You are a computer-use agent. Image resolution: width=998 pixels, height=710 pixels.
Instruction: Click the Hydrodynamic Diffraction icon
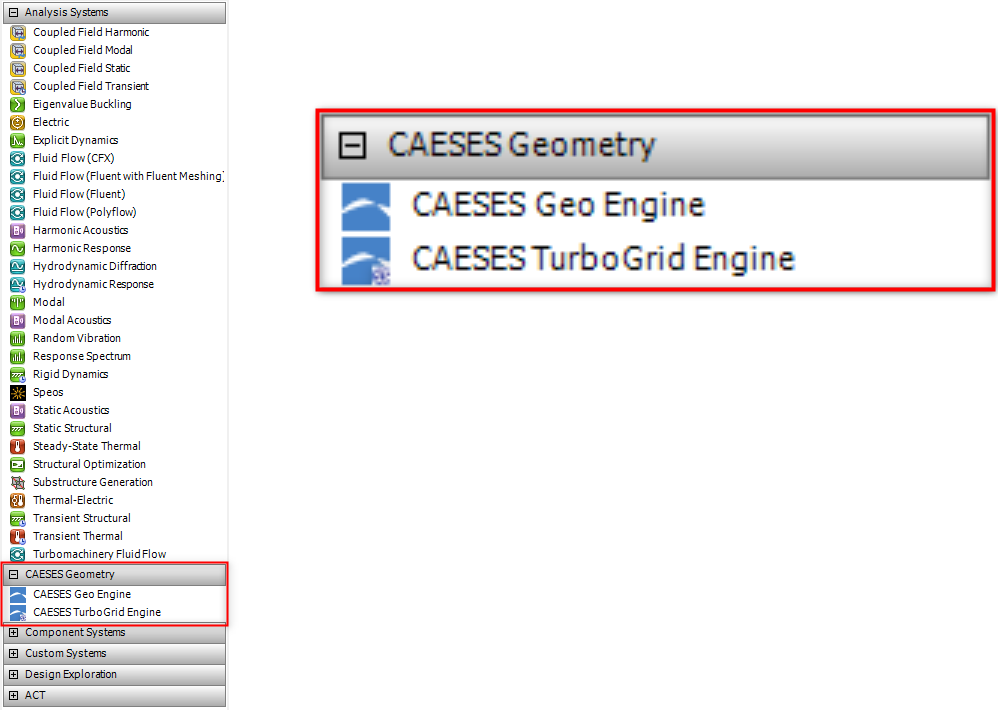[x=18, y=267]
